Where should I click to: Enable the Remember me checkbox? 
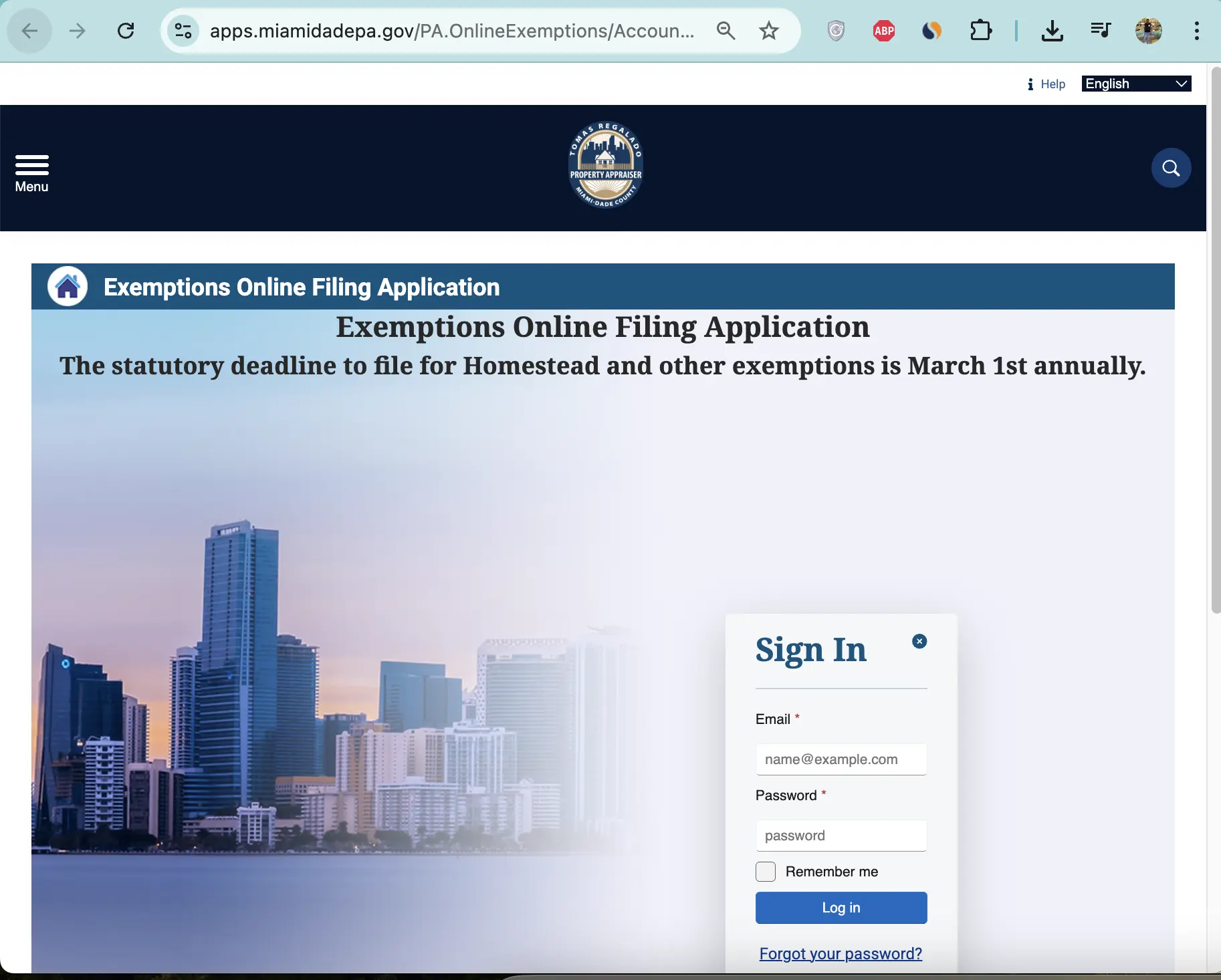click(765, 871)
